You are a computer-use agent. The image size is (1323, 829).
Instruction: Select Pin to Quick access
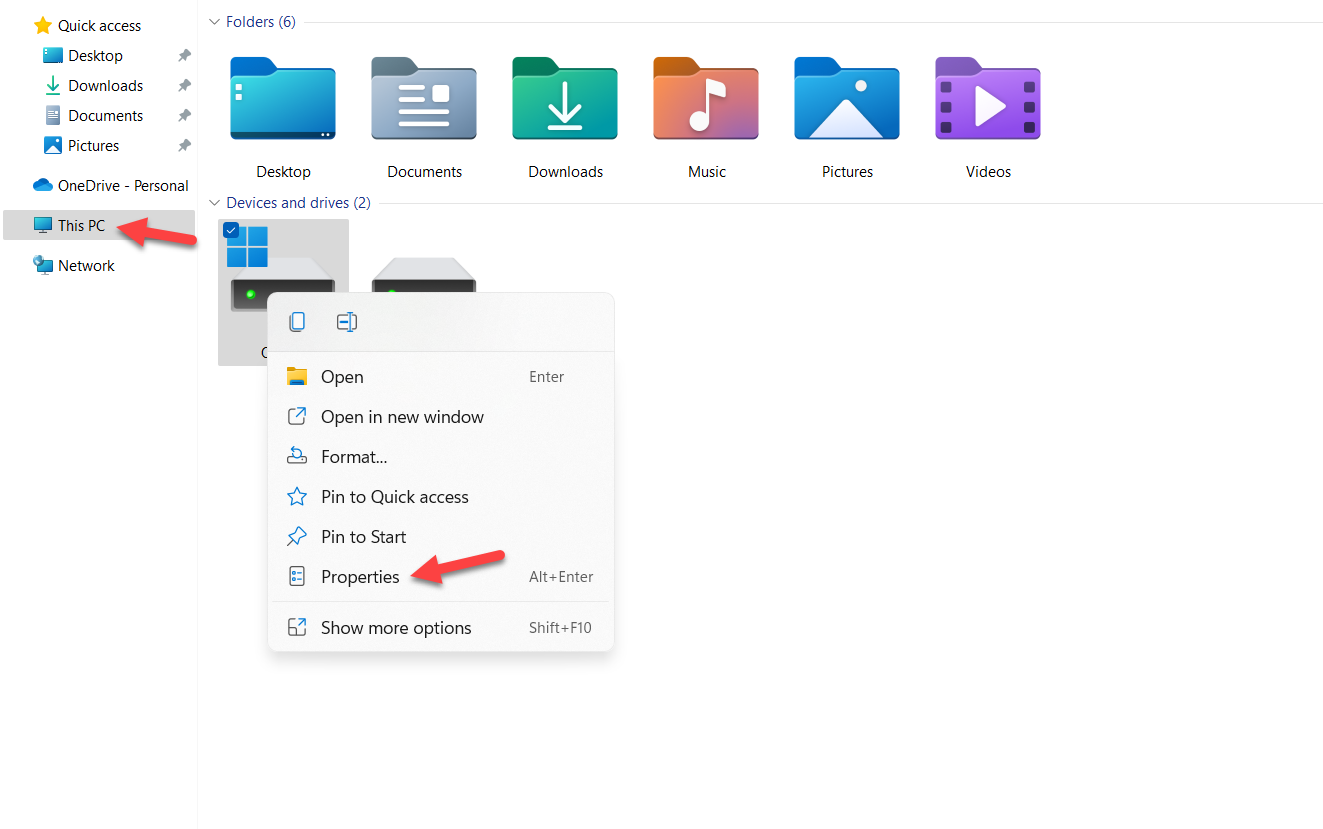pyautogui.click(x=394, y=497)
